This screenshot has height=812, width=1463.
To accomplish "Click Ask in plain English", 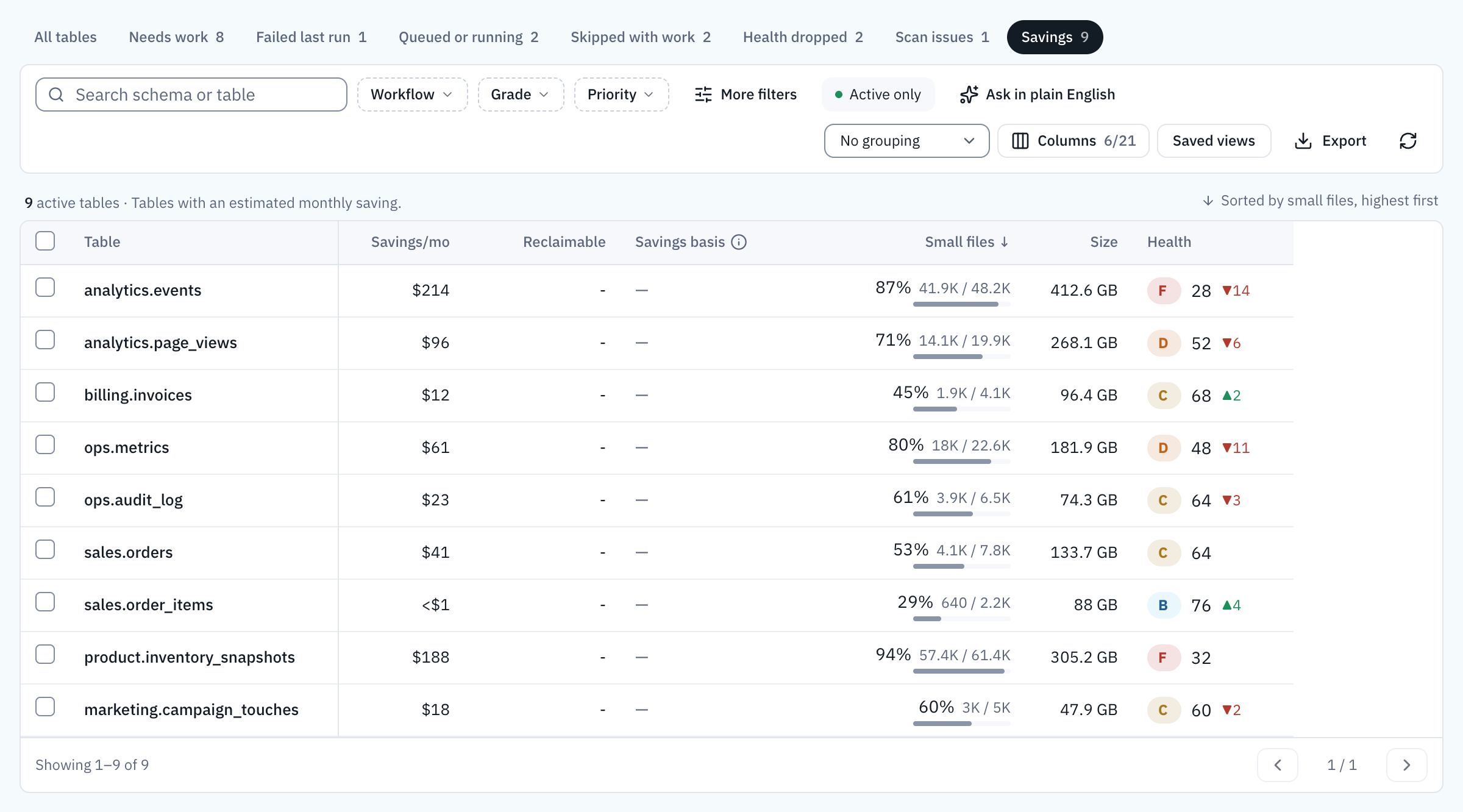I will (1038, 94).
